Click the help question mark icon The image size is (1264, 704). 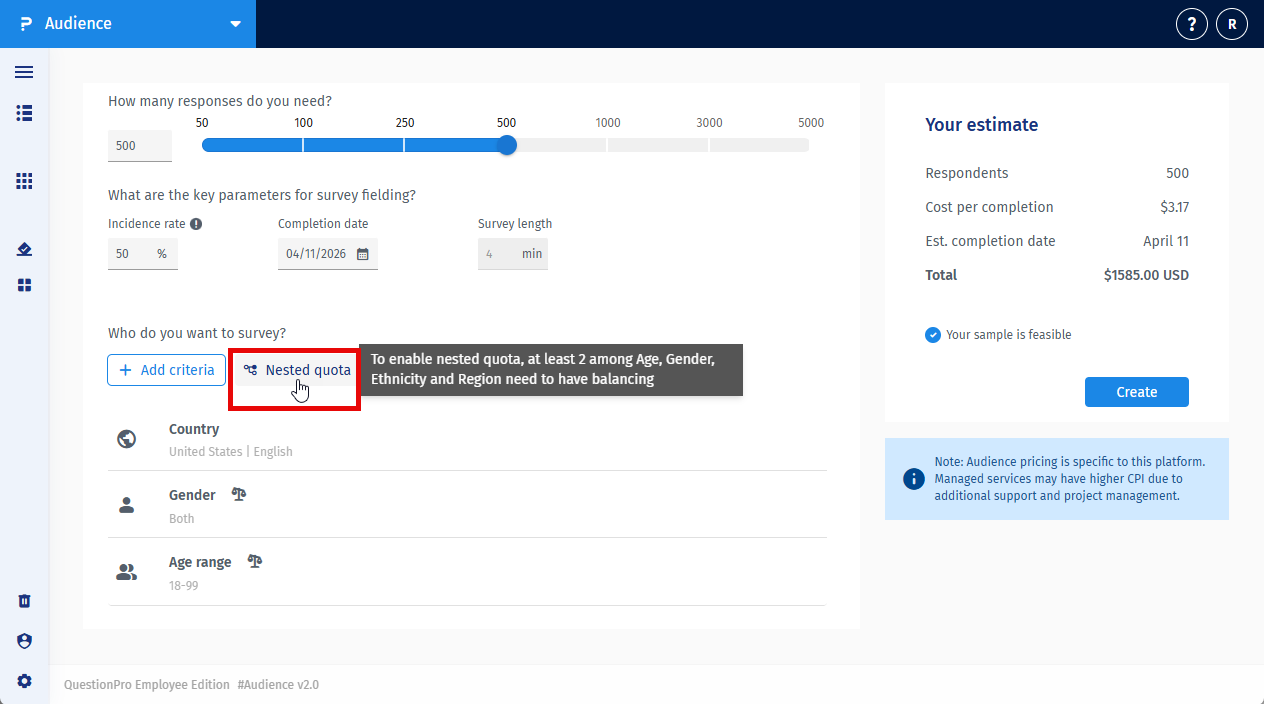pyautogui.click(x=1192, y=24)
